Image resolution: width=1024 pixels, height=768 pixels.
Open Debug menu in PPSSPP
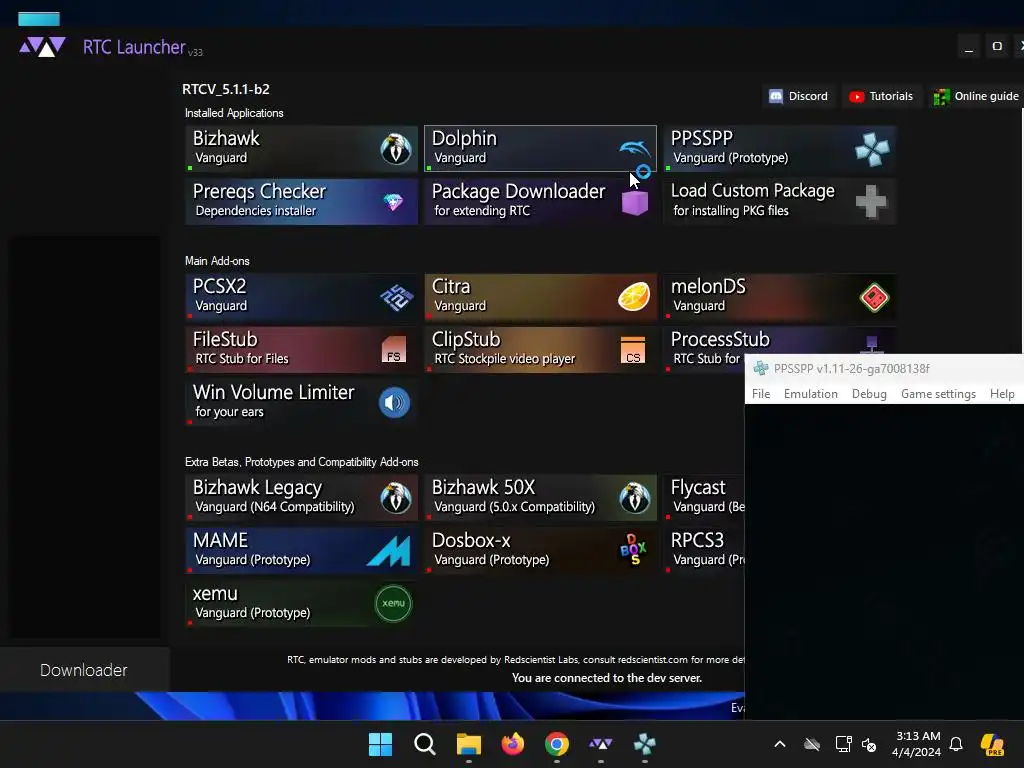click(x=869, y=394)
